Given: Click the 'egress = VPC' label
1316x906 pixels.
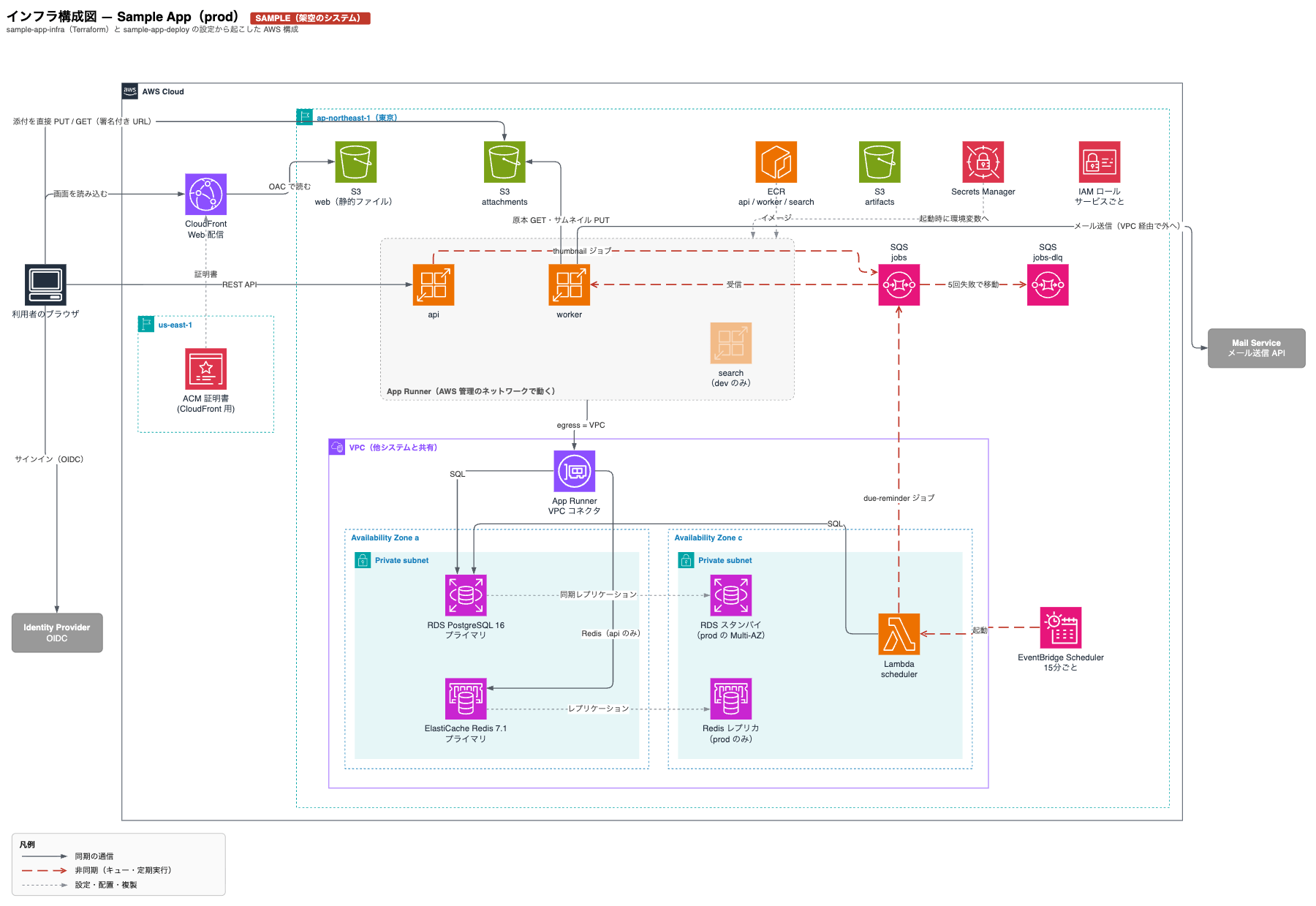Looking at the screenshot, I should pos(581,426).
